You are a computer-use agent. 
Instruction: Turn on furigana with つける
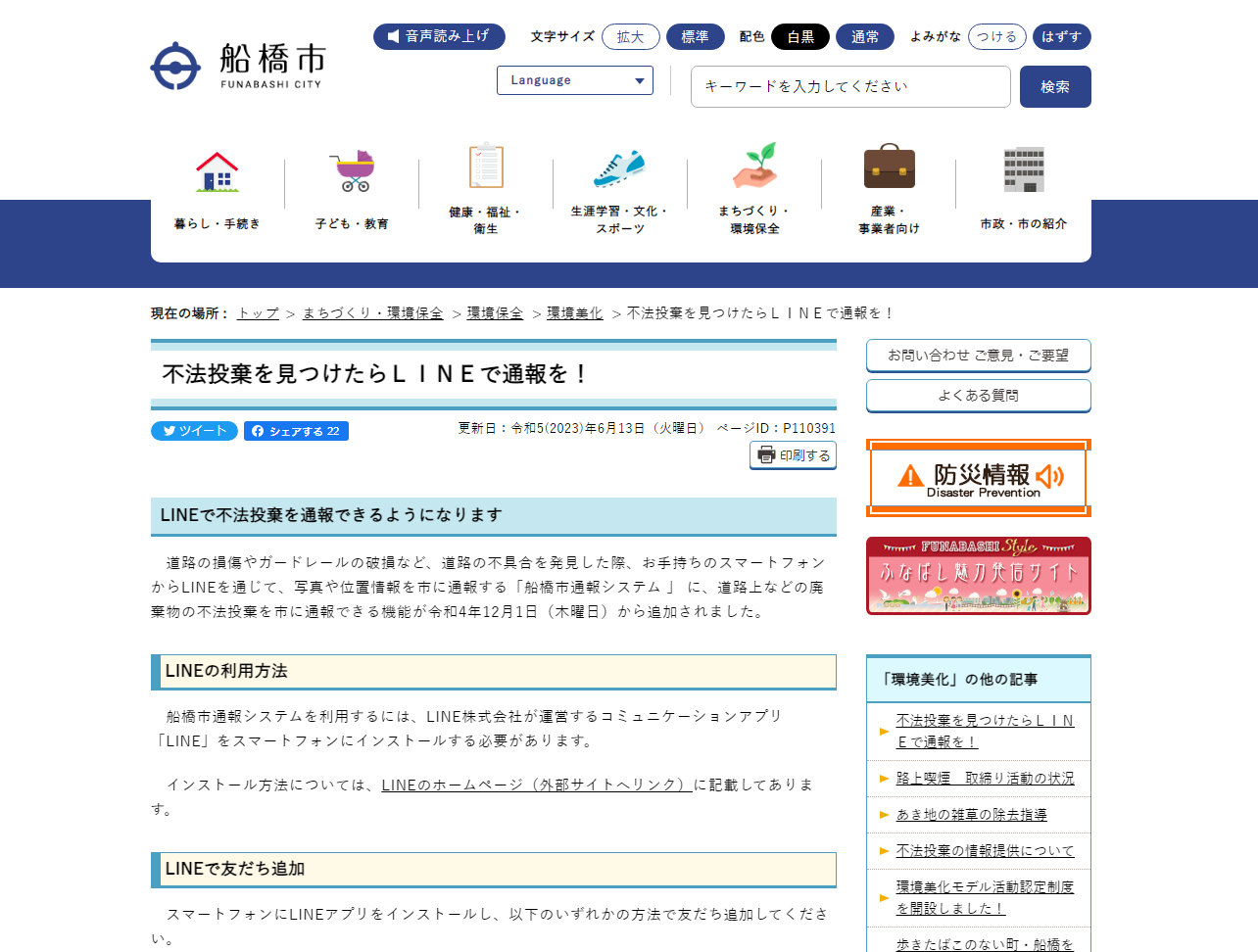(997, 37)
